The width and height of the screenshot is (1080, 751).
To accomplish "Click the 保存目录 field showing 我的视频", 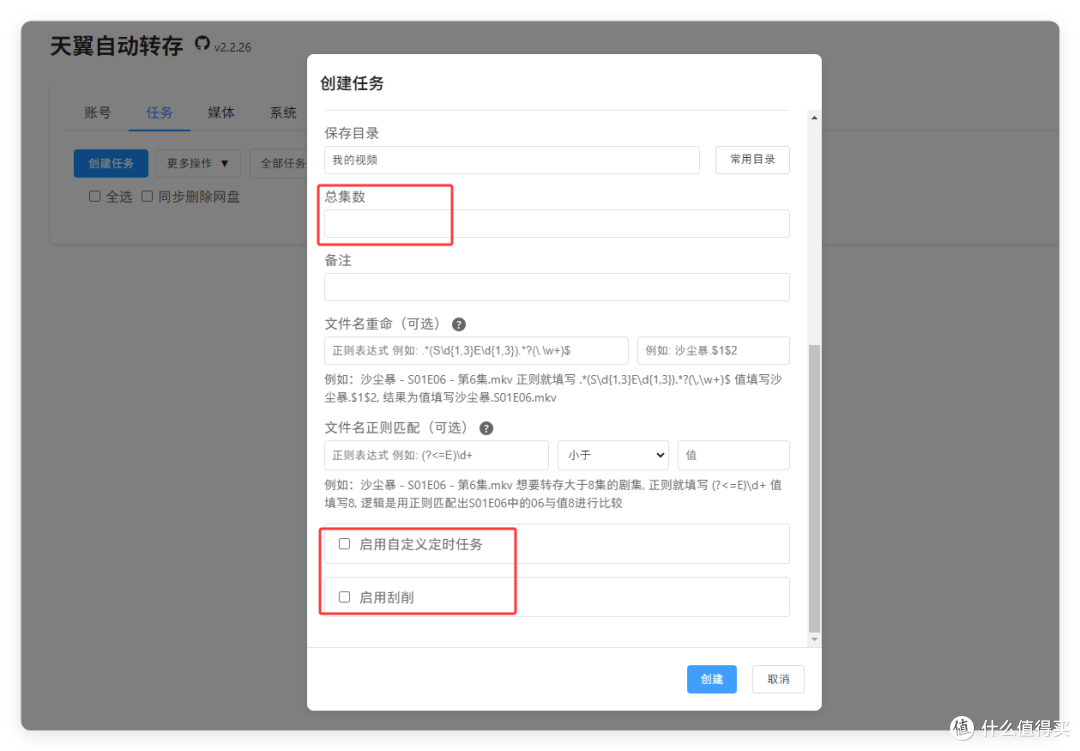I will tap(512, 160).
